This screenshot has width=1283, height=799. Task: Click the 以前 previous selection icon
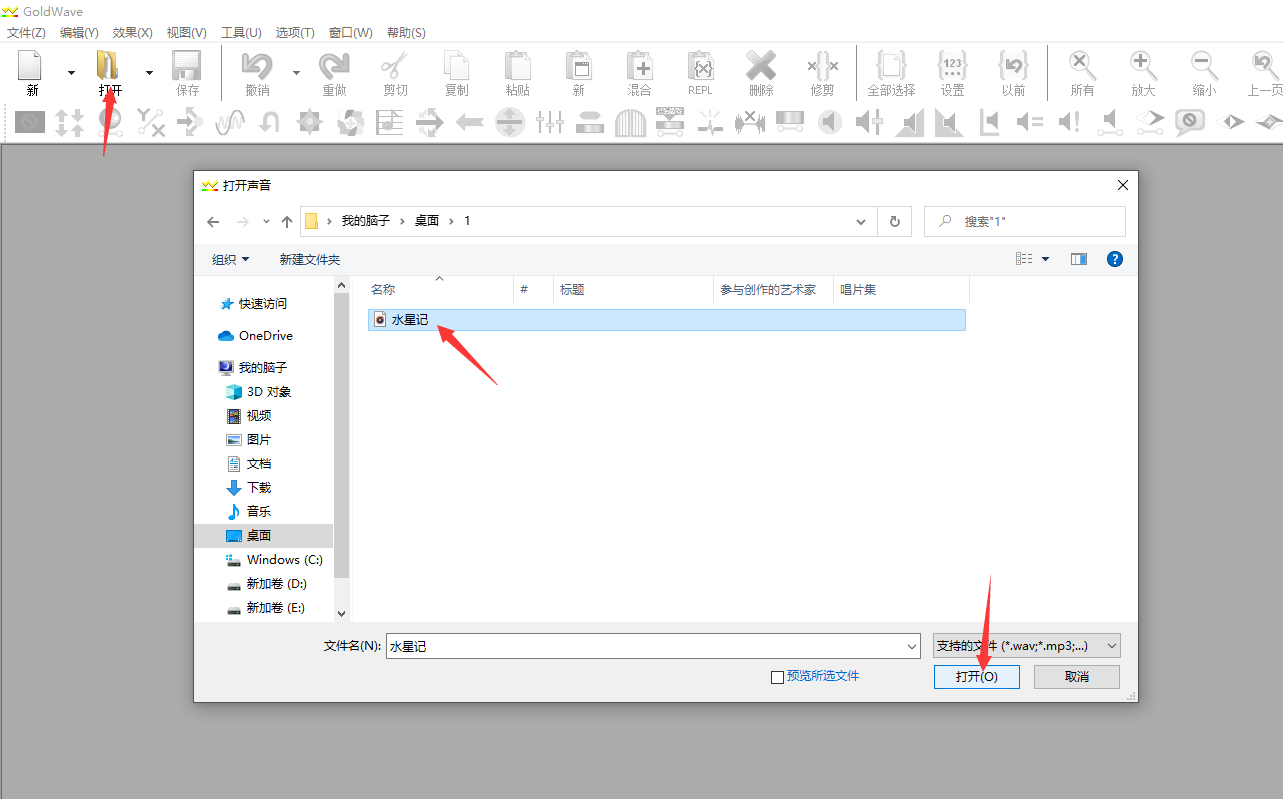pos(1013,67)
